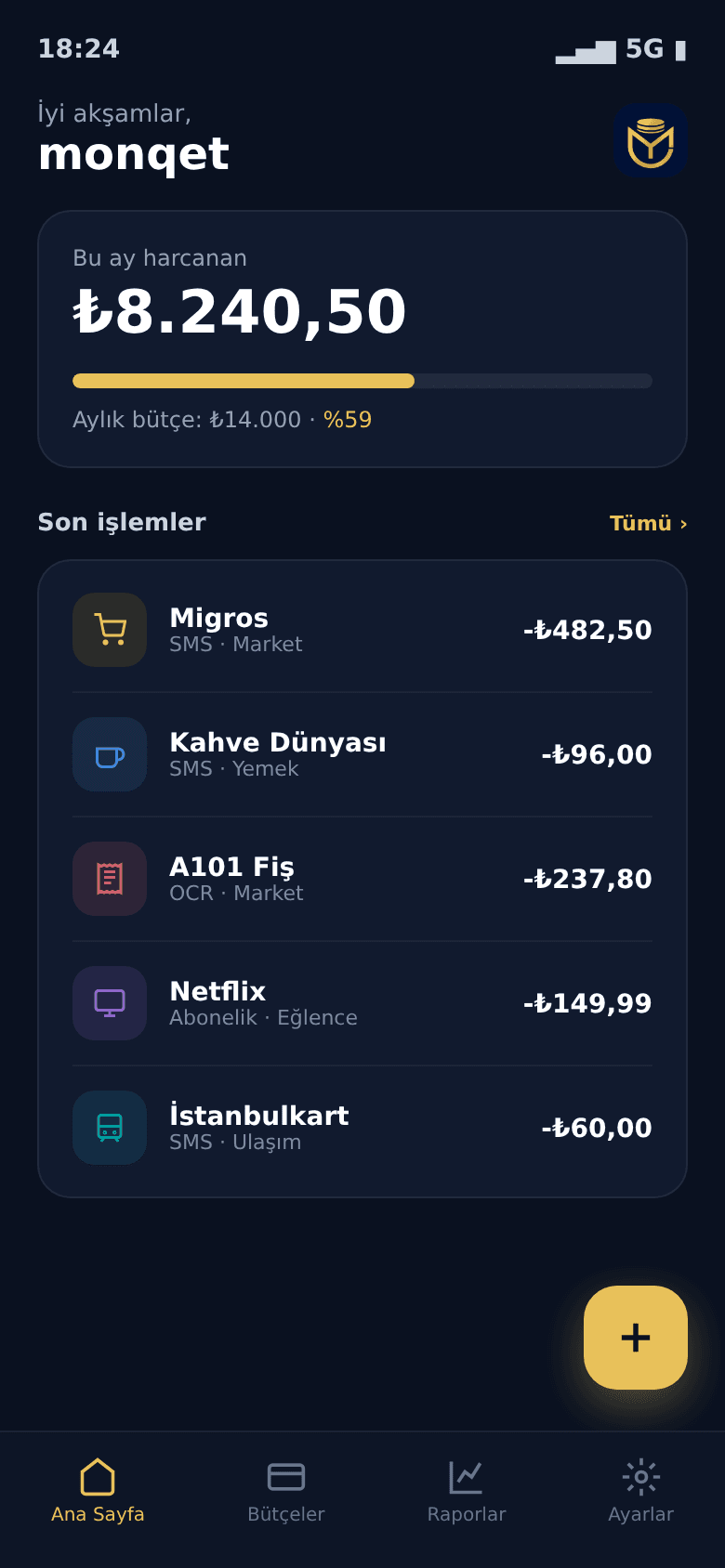
Task: Switch to the Raporlar tab
Action: click(467, 1492)
